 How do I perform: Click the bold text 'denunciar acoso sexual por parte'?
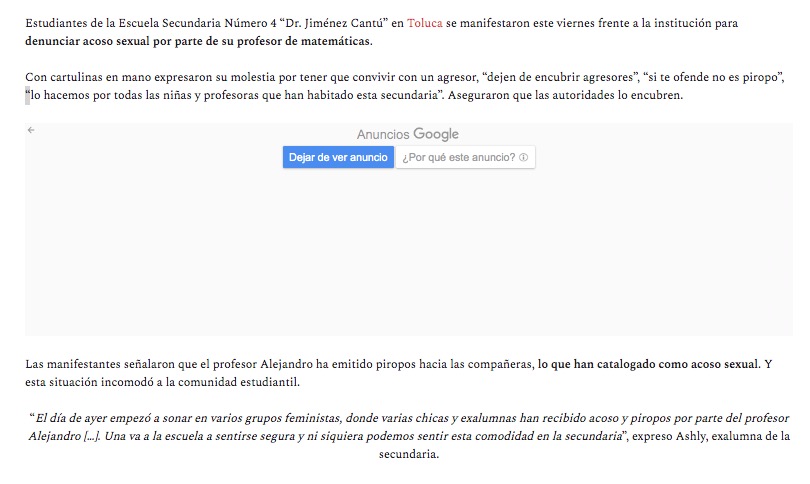click(121, 41)
